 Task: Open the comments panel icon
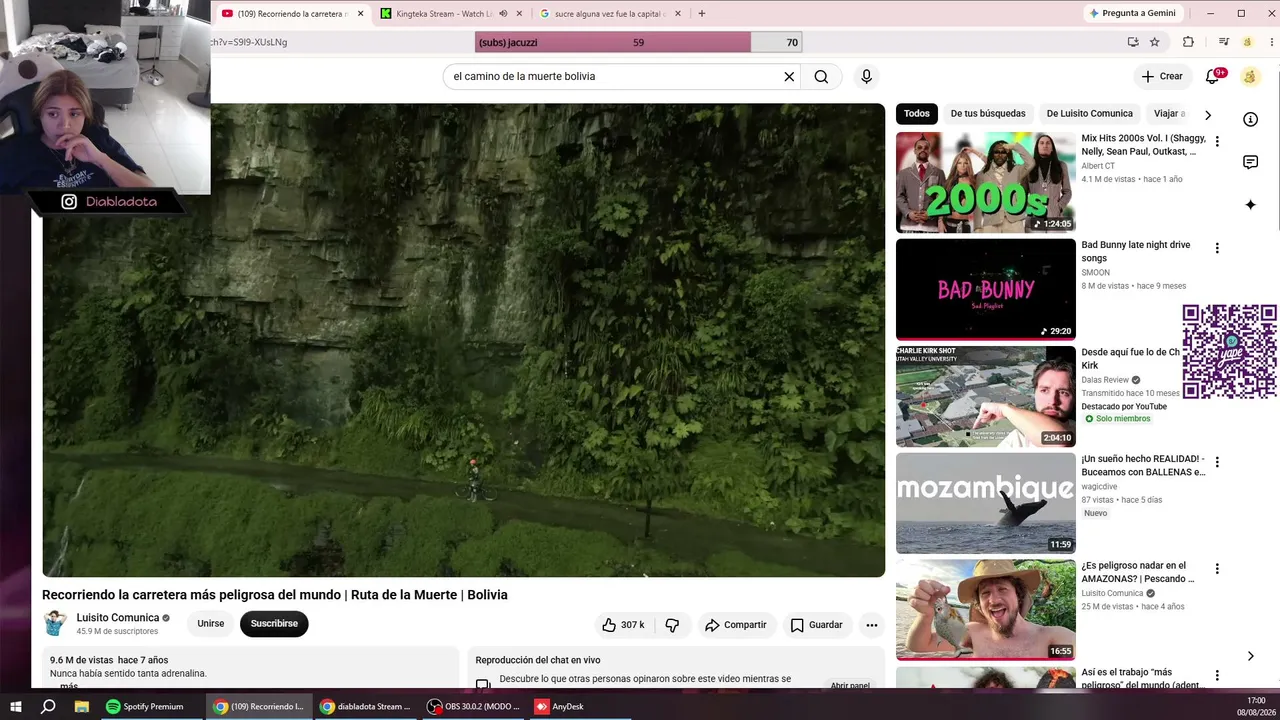(x=1250, y=162)
